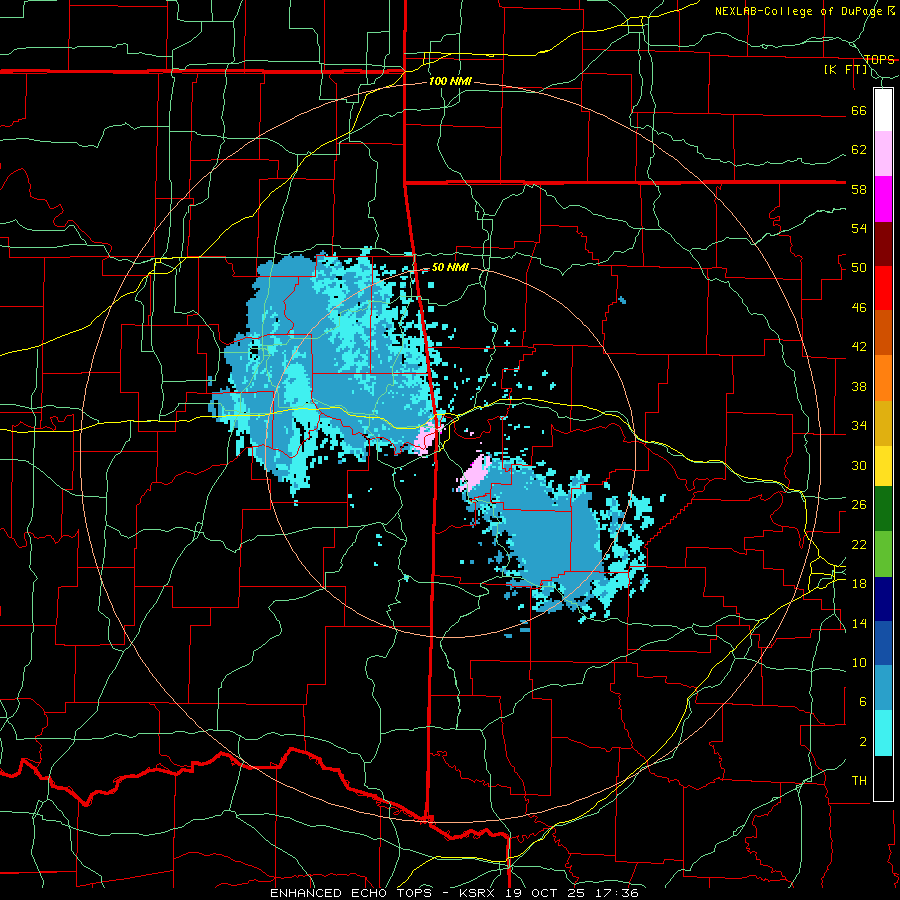Click legend value 58

(859, 189)
